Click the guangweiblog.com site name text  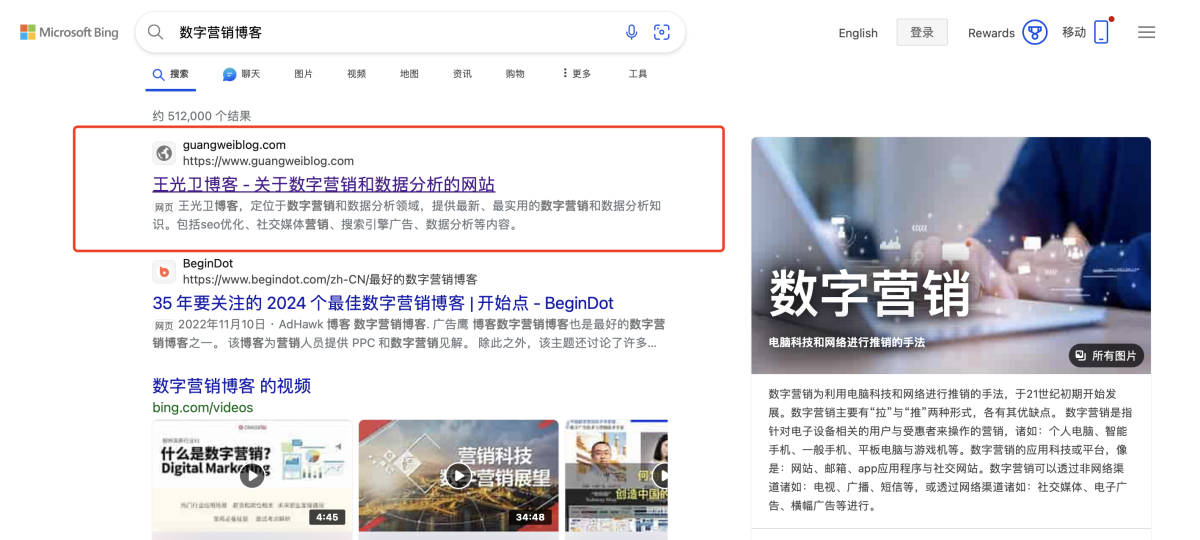234,145
